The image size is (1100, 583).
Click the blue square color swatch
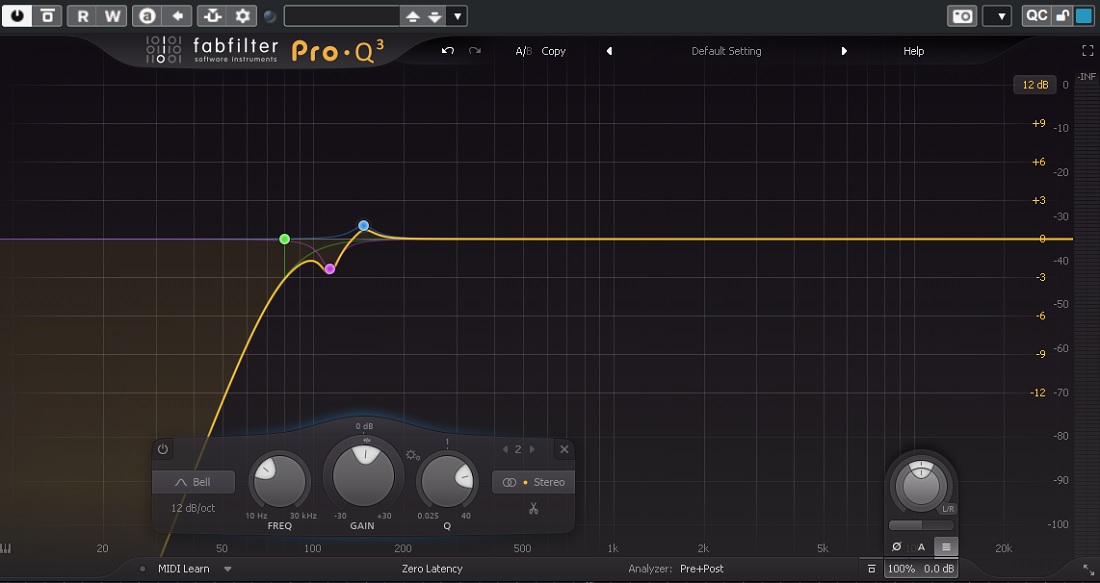coord(1084,15)
